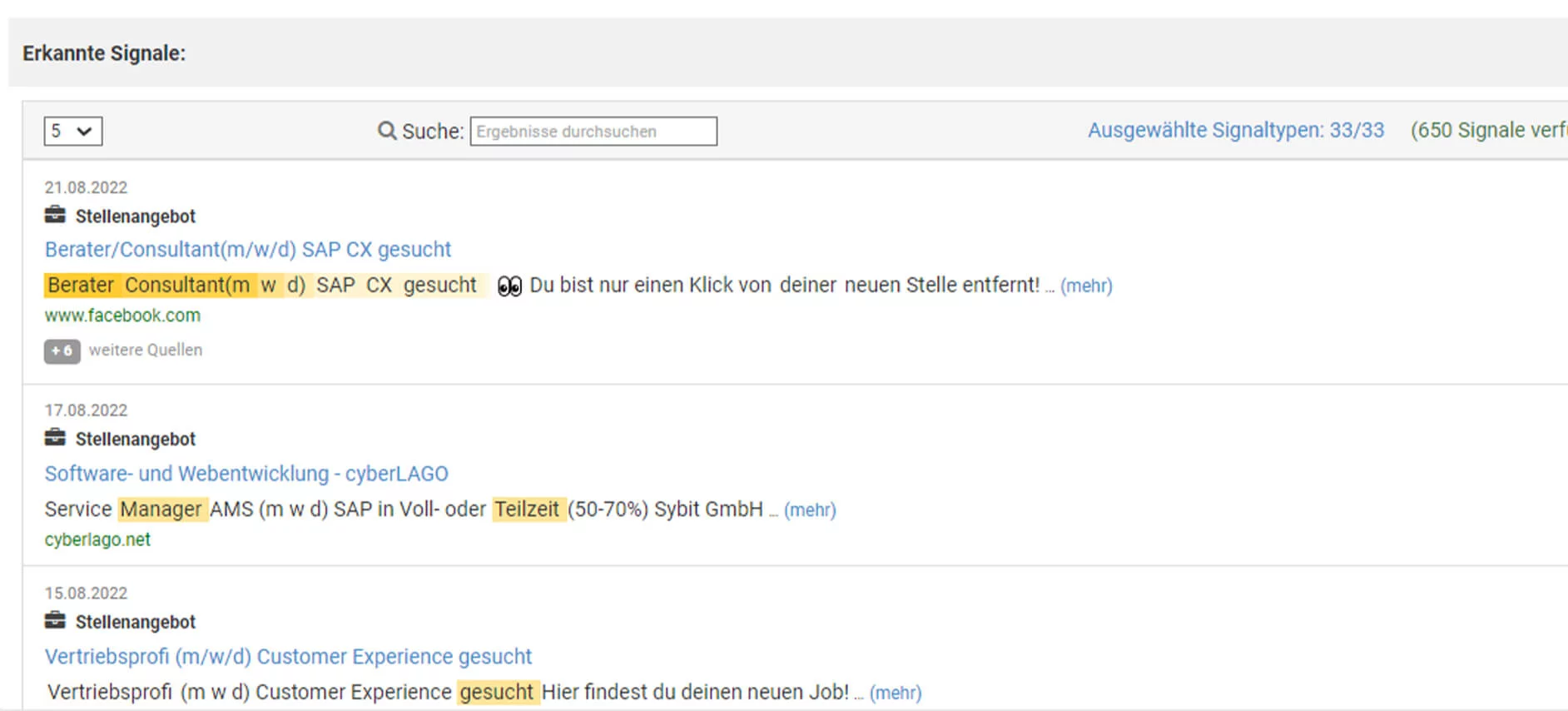Click the date 15.08.2022
The width and height of the screenshot is (1568, 711).
[87, 594]
